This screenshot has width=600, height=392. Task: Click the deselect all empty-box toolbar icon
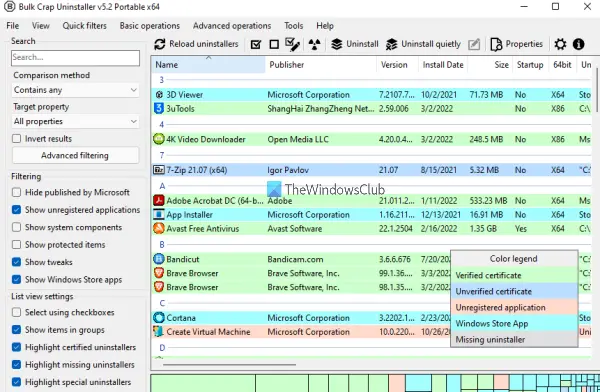(x=274, y=44)
